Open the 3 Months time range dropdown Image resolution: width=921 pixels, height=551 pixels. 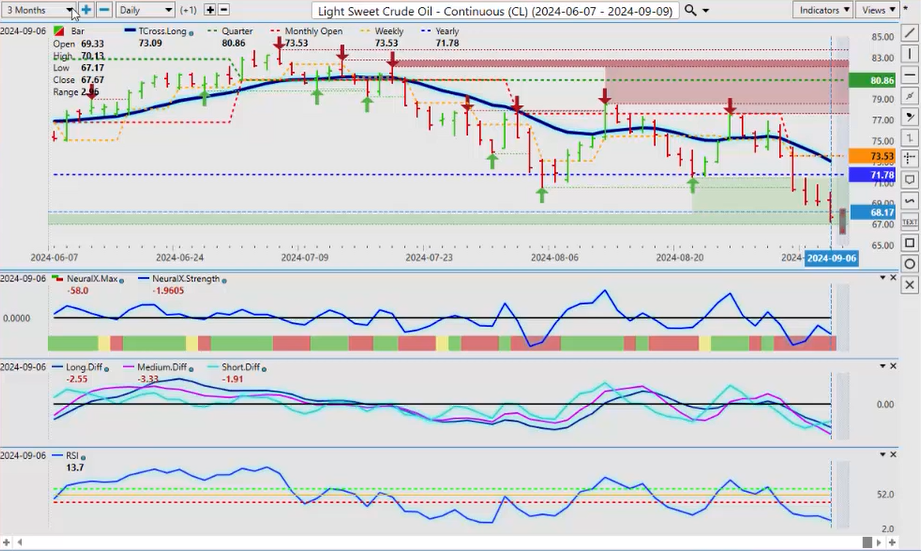[40, 10]
